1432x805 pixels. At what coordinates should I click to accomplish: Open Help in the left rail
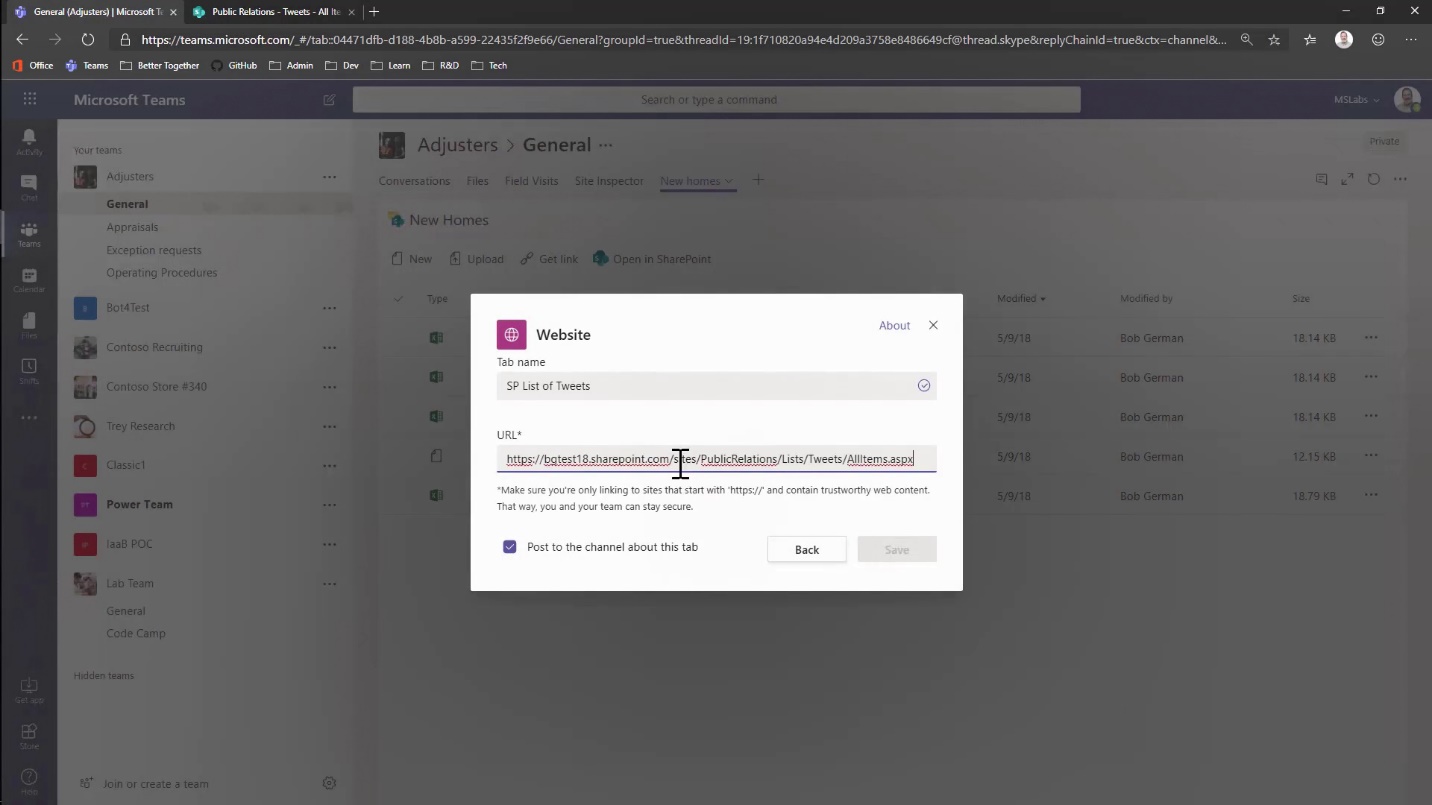[x=29, y=781]
